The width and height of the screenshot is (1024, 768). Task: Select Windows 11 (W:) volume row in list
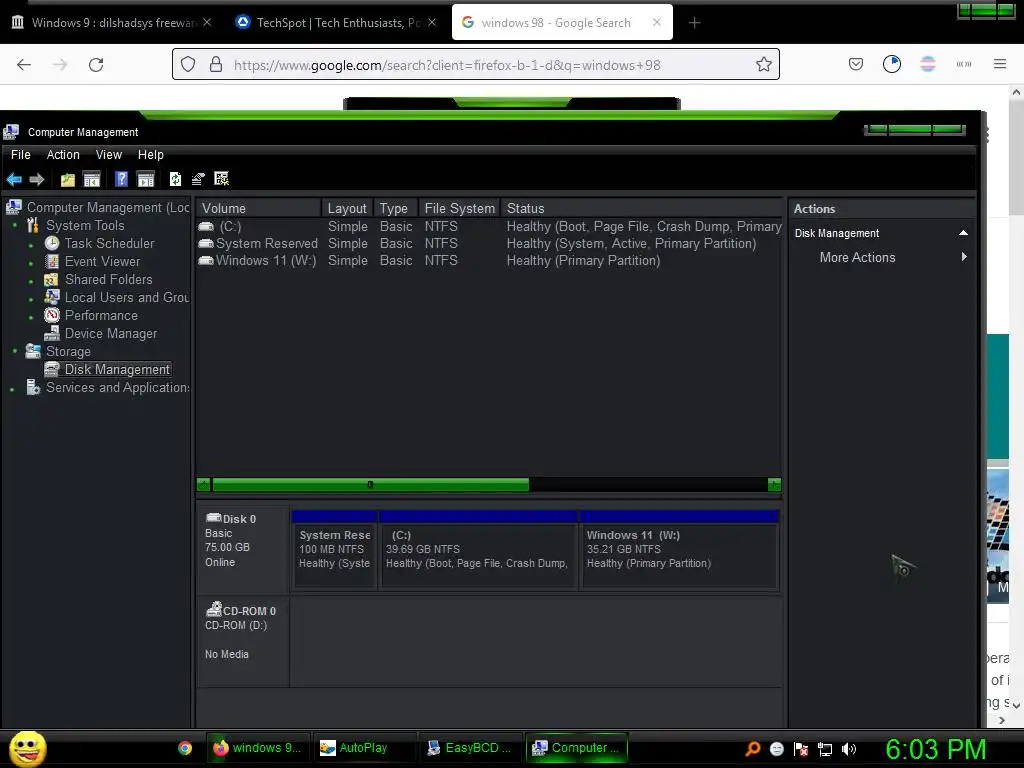[x=489, y=261]
